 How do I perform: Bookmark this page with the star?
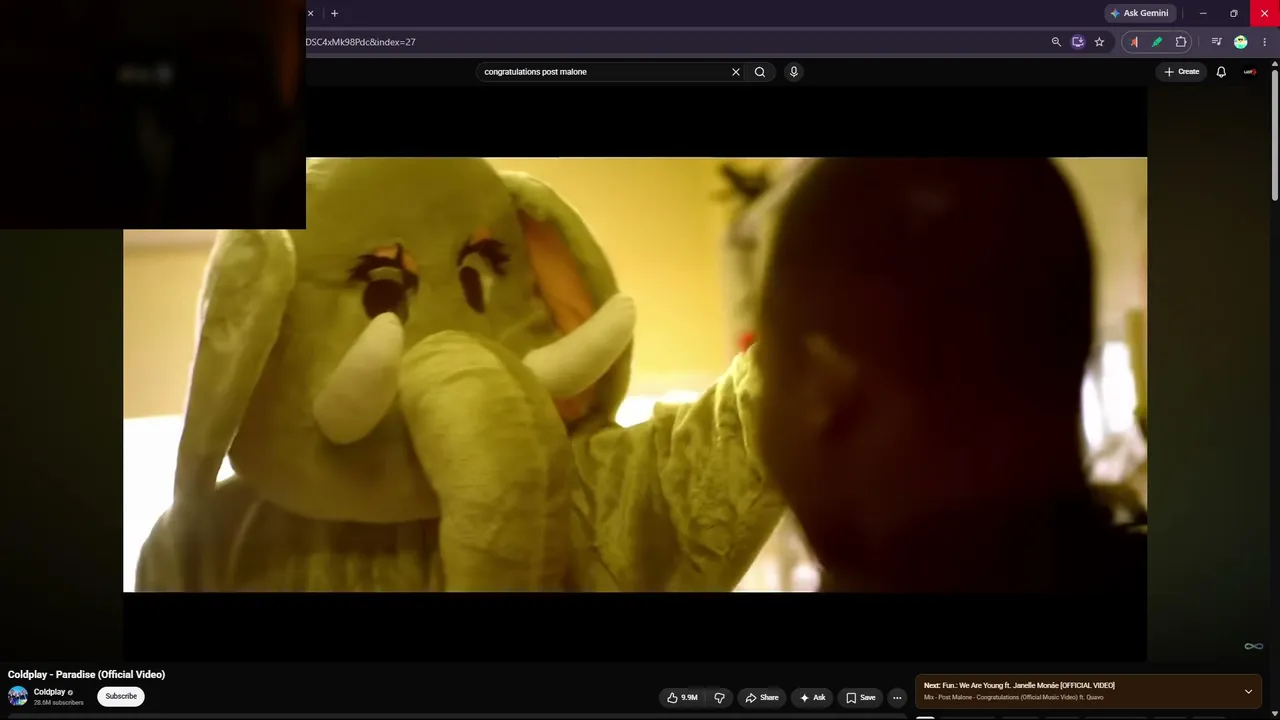click(1099, 42)
